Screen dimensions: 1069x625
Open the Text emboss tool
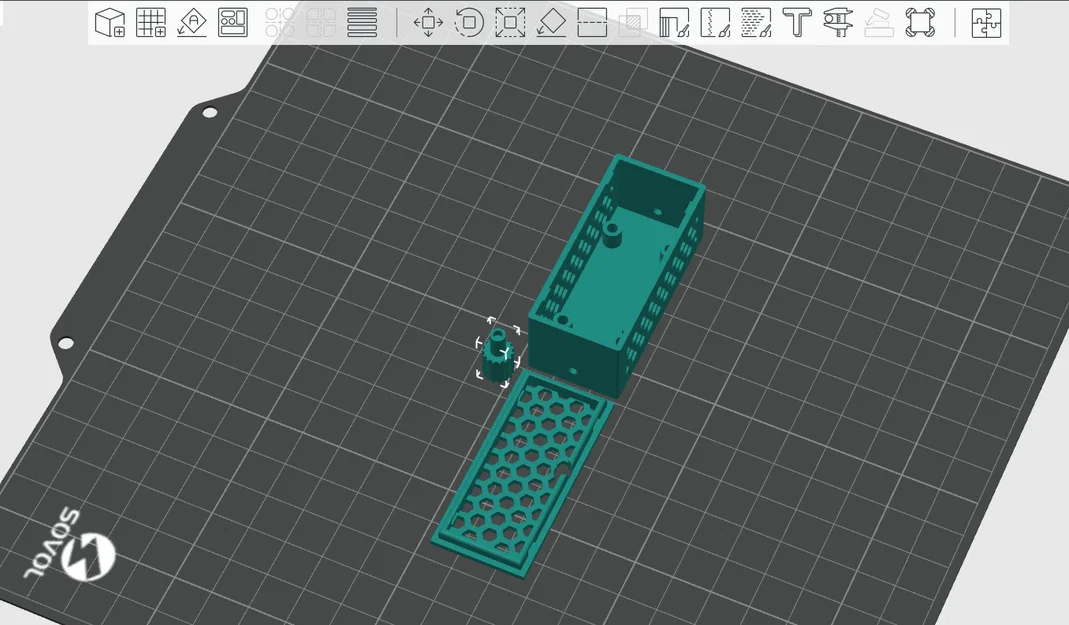coord(797,22)
